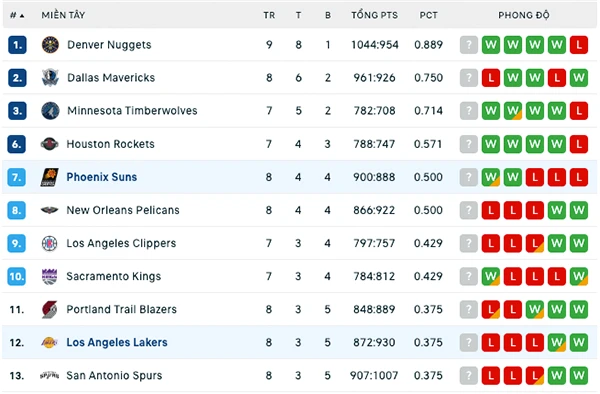Image resolution: width=600 pixels, height=394 pixels.
Task: Sort by TỔNG PTS column header
Action: [375, 15]
